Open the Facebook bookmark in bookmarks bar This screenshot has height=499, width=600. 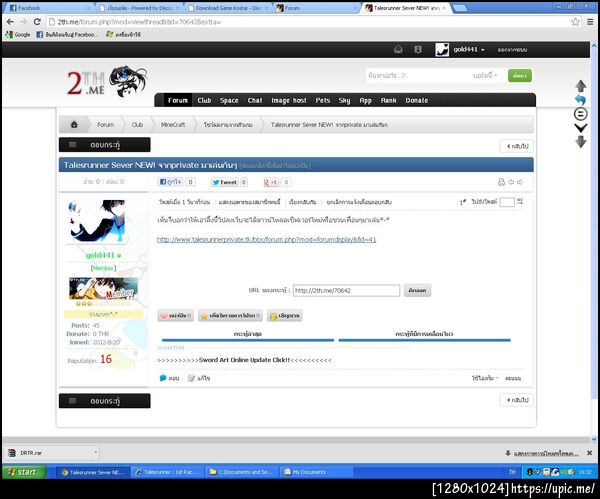(67, 34)
